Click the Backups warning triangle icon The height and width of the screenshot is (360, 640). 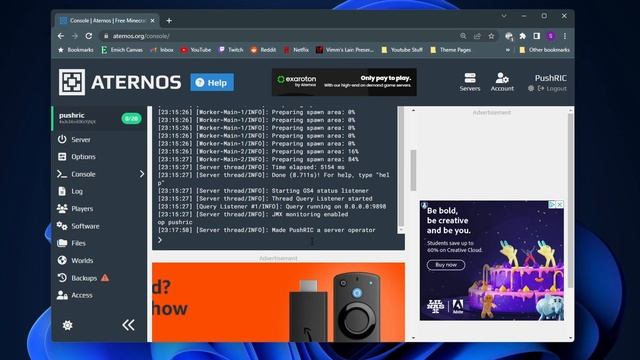point(105,278)
